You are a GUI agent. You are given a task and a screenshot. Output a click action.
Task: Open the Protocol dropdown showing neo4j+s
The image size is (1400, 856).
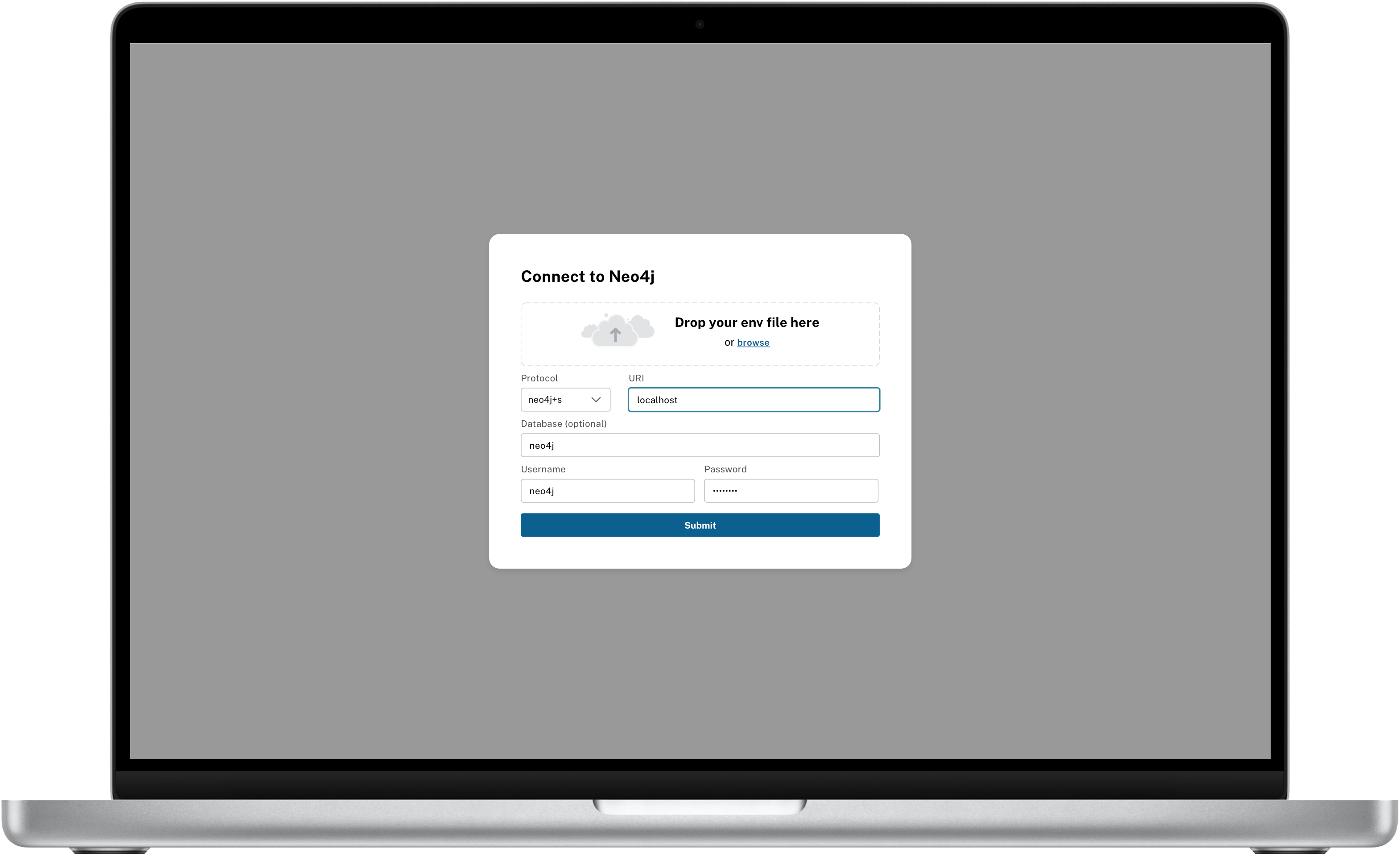565,400
